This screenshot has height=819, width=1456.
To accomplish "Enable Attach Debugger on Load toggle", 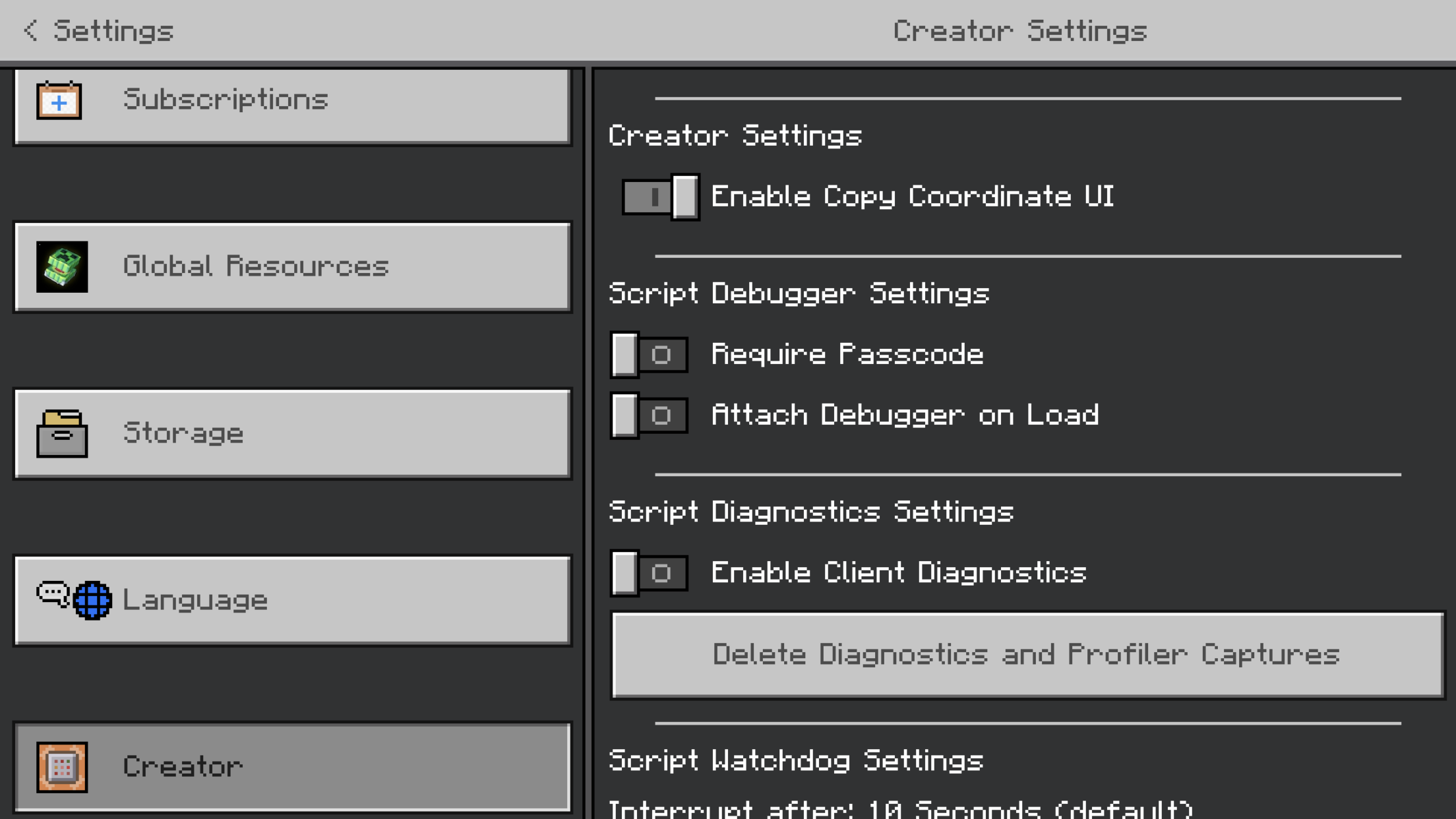I will pos(650,415).
